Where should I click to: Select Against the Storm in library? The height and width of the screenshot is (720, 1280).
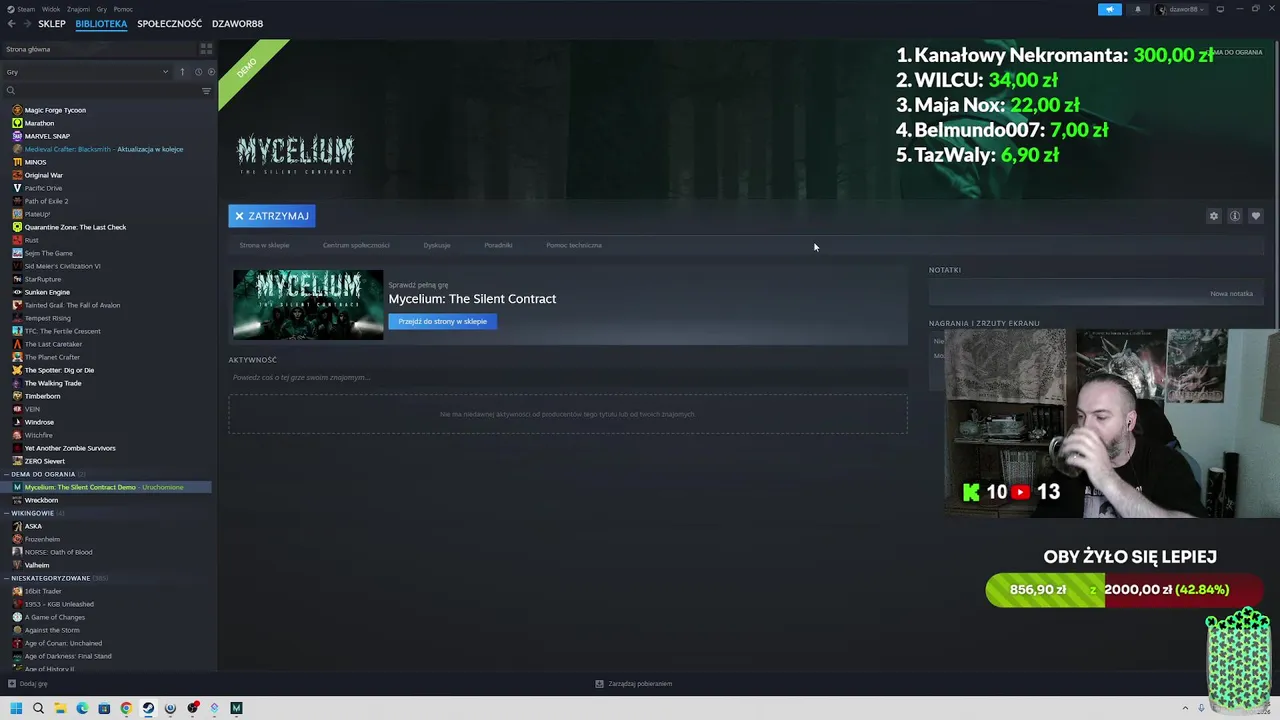52,630
